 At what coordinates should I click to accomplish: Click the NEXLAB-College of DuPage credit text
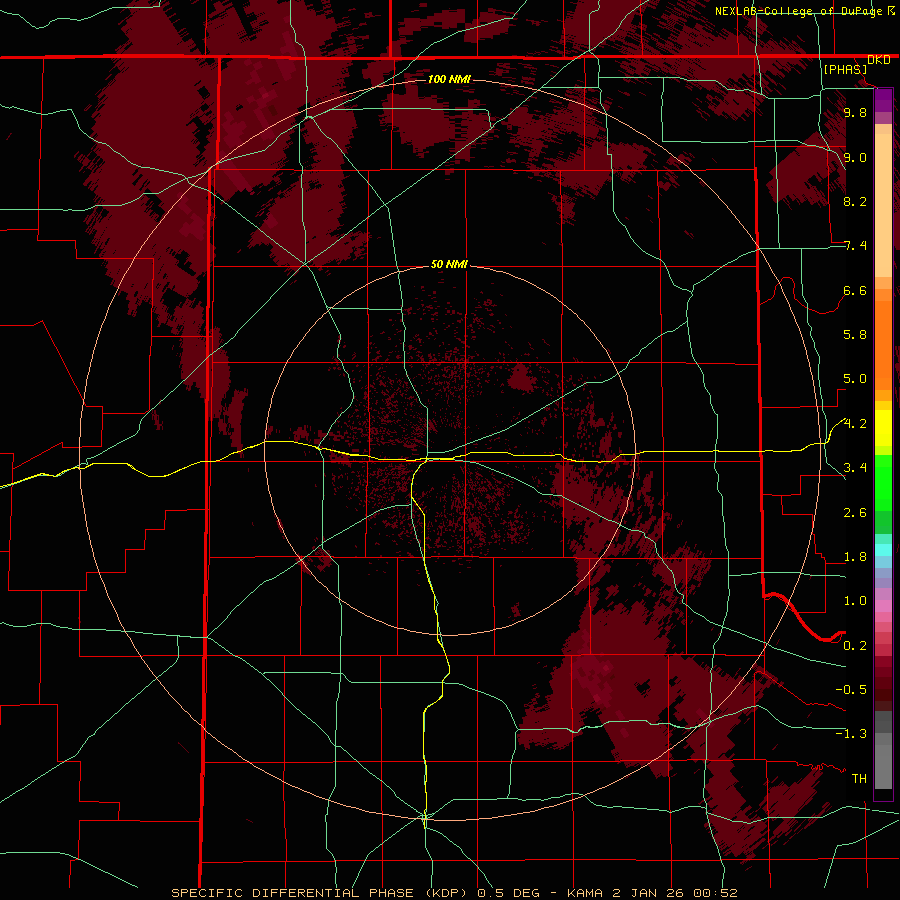pos(800,11)
